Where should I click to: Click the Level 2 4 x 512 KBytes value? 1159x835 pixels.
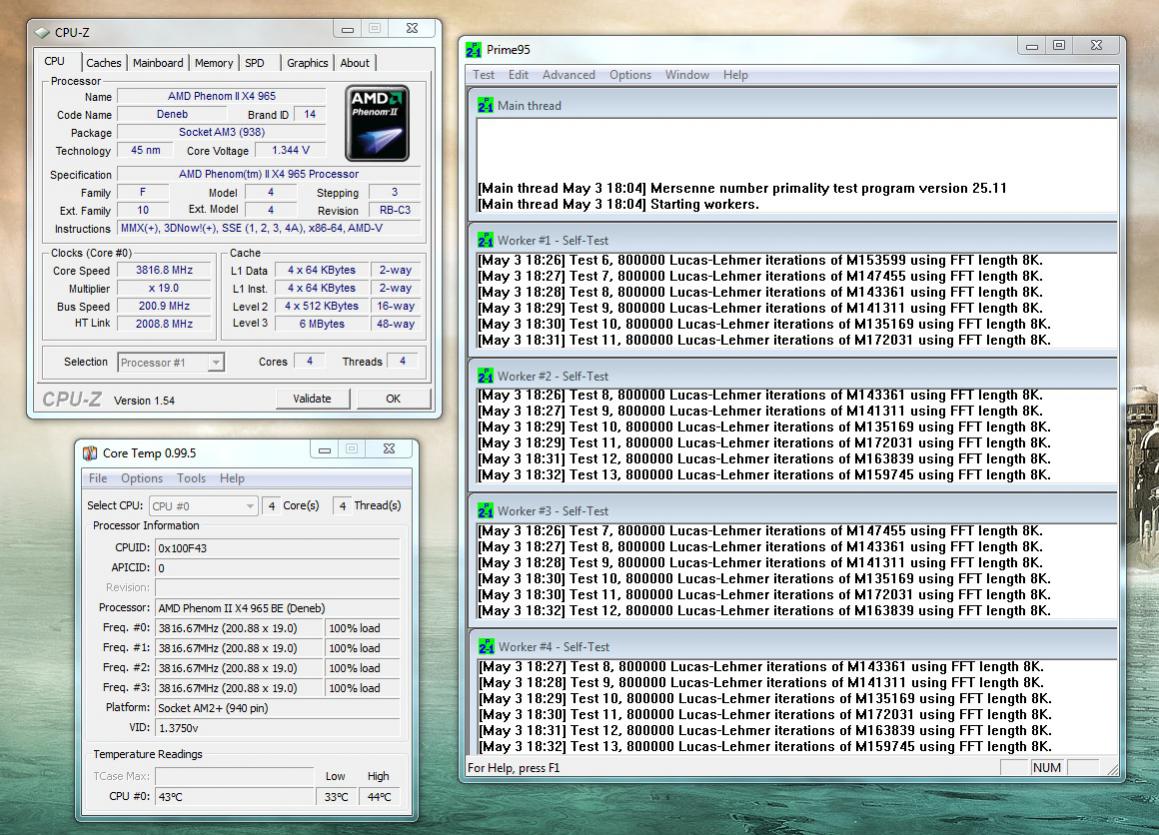322,306
